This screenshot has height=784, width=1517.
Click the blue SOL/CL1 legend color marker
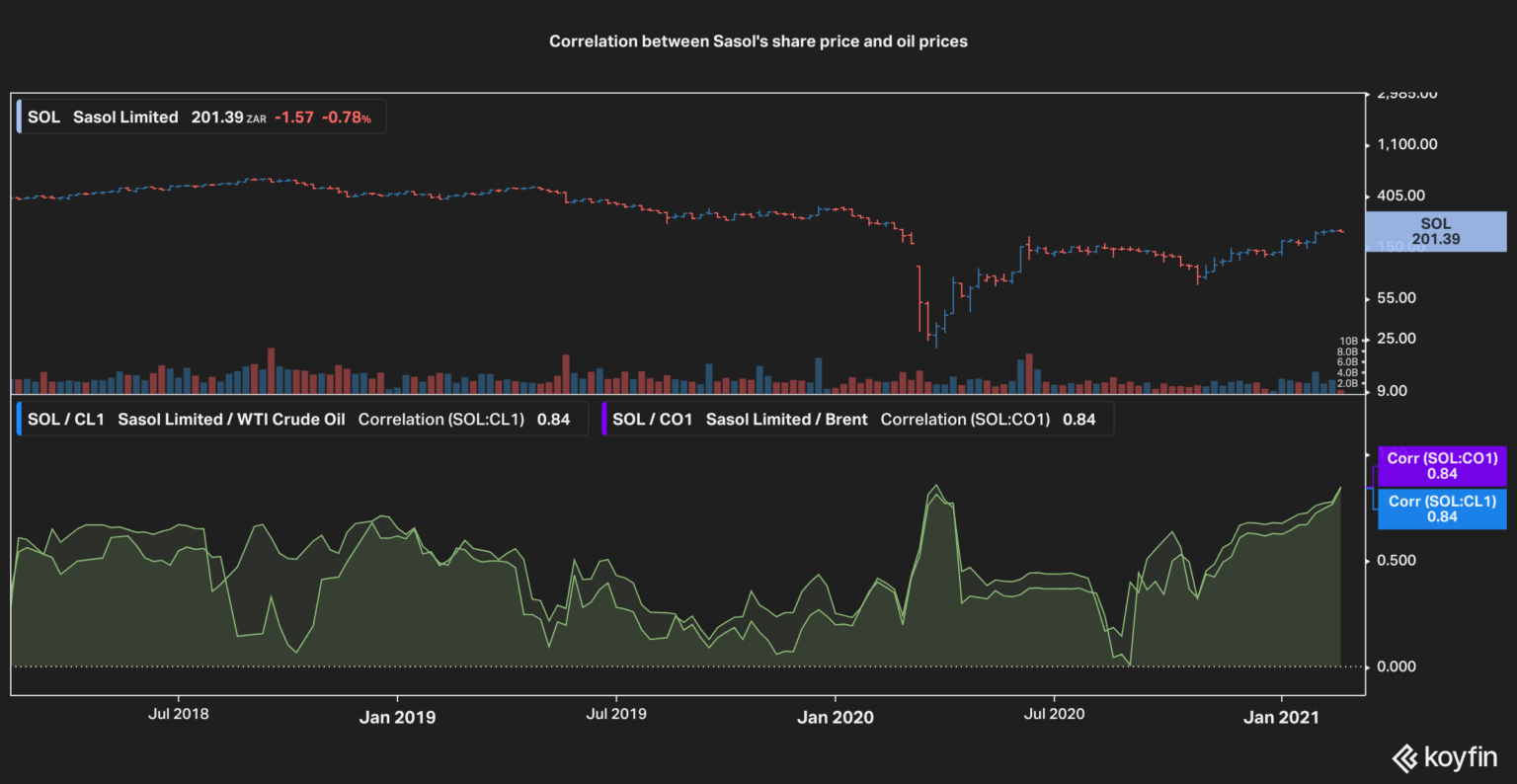[19, 419]
